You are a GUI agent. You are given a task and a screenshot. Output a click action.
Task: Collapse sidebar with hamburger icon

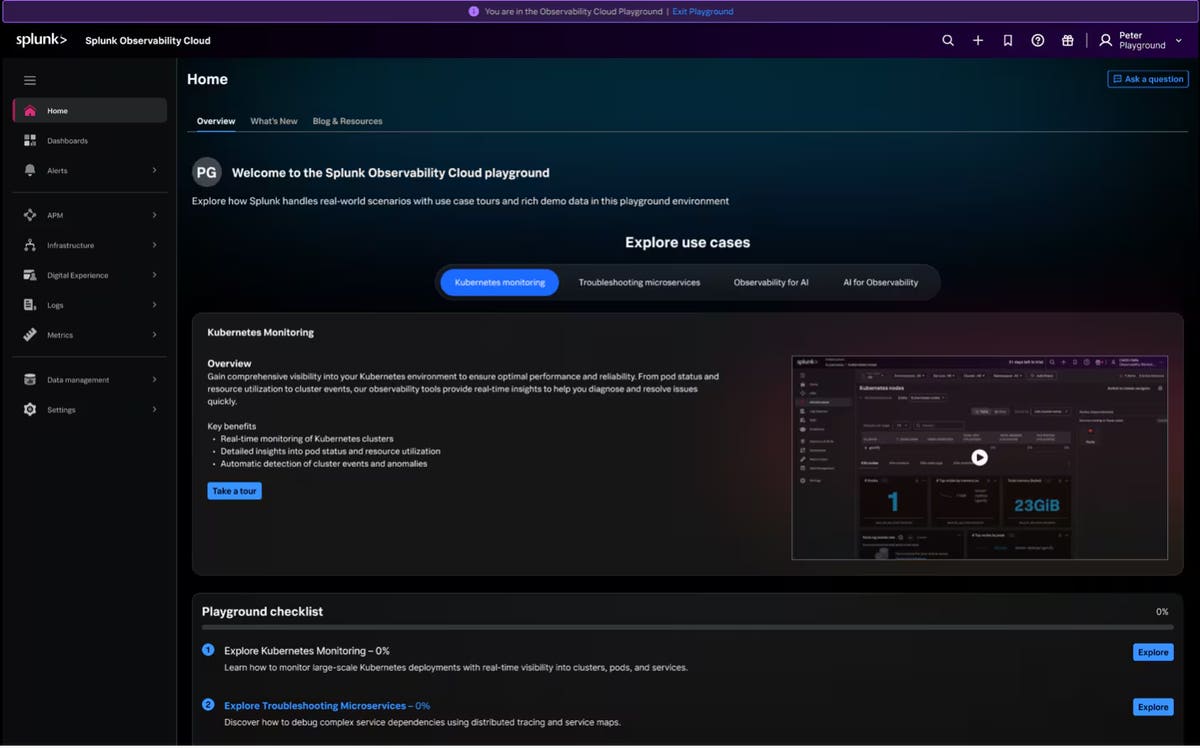click(x=30, y=80)
